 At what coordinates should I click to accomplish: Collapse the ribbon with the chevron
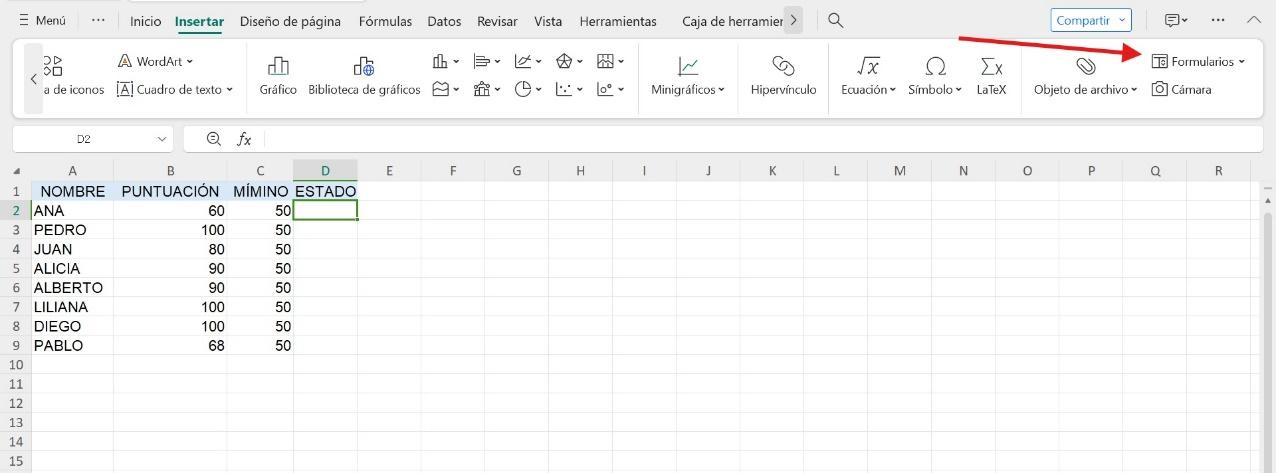[x=1254, y=20]
